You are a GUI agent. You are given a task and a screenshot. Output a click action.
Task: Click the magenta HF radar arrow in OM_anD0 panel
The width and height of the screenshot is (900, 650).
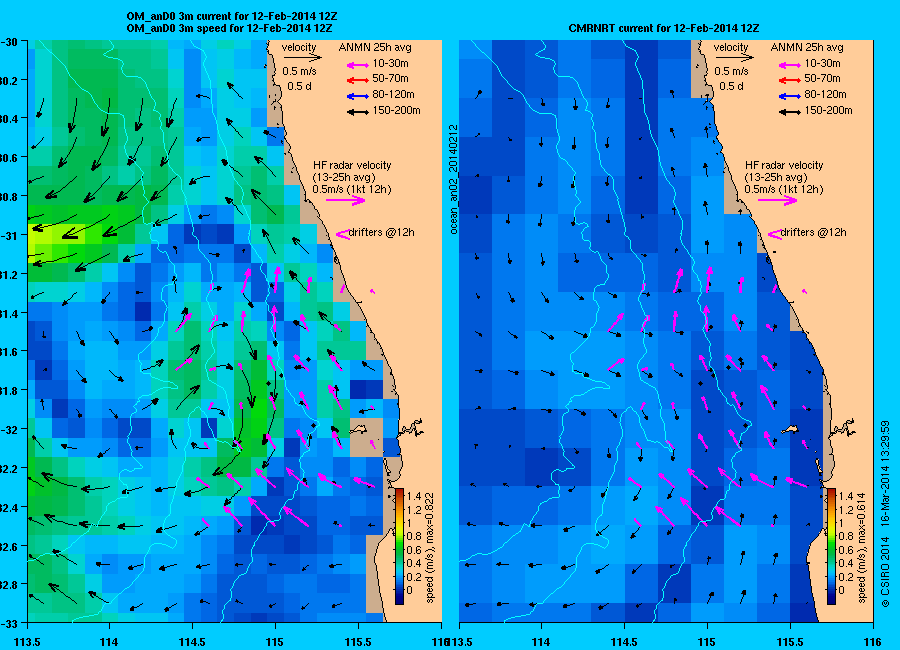coord(346,200)
